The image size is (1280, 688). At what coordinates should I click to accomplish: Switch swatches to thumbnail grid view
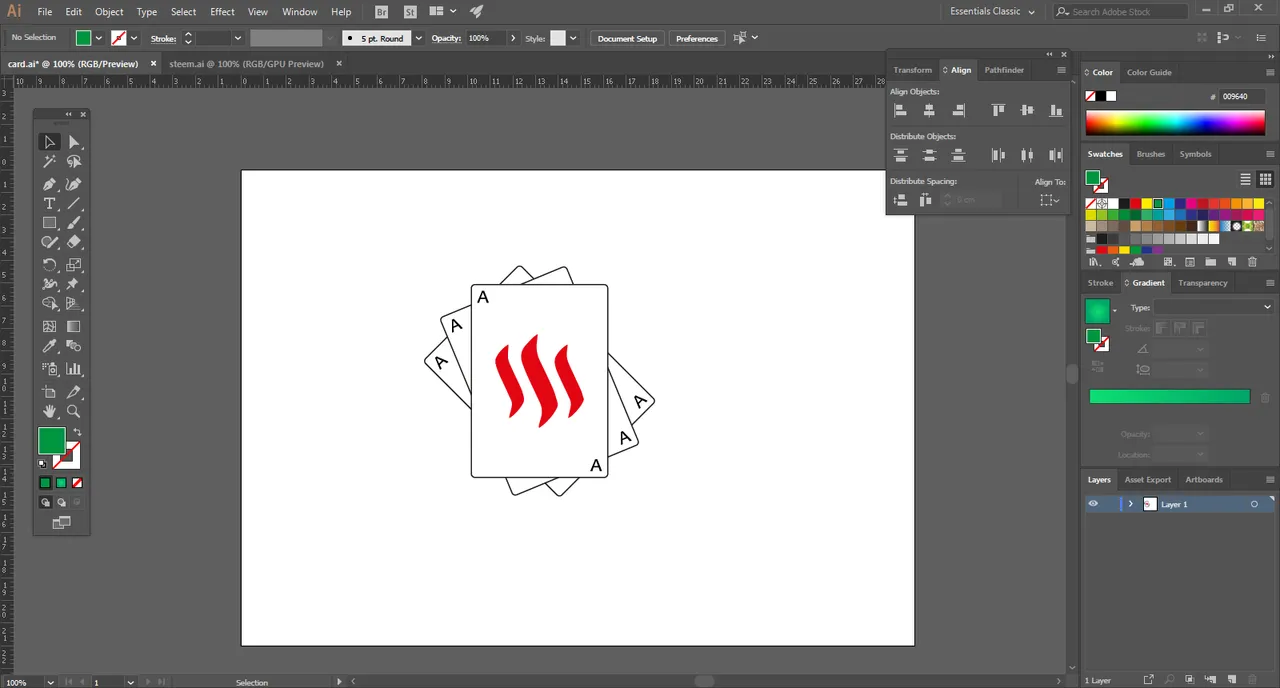coord(1266,179)
